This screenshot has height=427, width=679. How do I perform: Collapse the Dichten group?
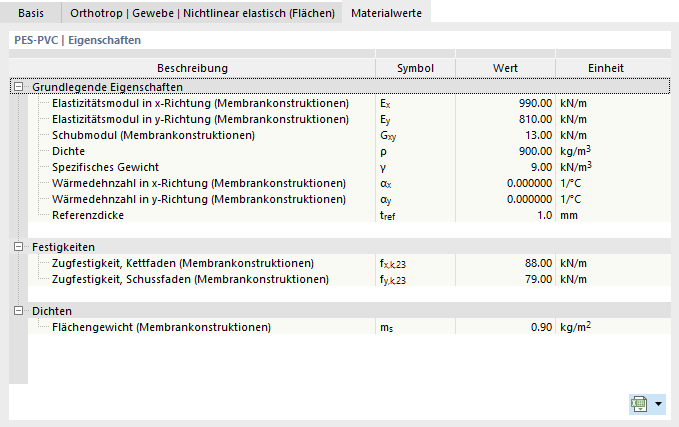(18, 311)
